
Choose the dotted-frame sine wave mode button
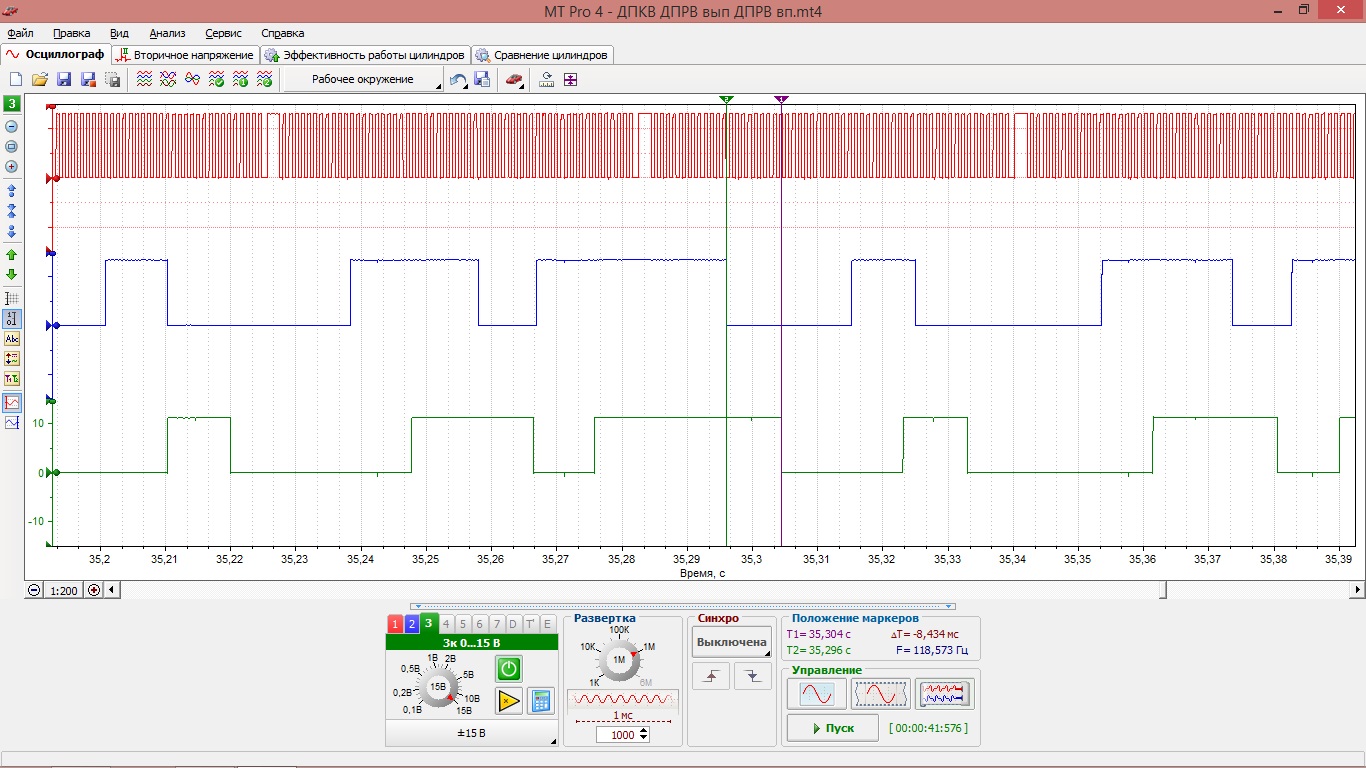point(881,693)
